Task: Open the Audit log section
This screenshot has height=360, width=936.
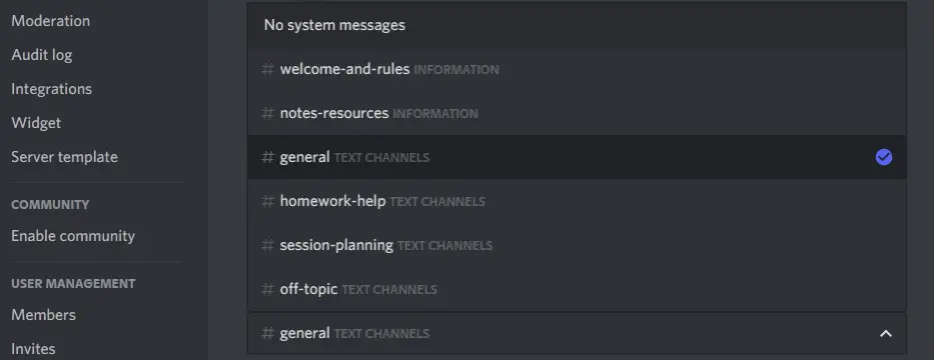Action: (x=42, y=55)
